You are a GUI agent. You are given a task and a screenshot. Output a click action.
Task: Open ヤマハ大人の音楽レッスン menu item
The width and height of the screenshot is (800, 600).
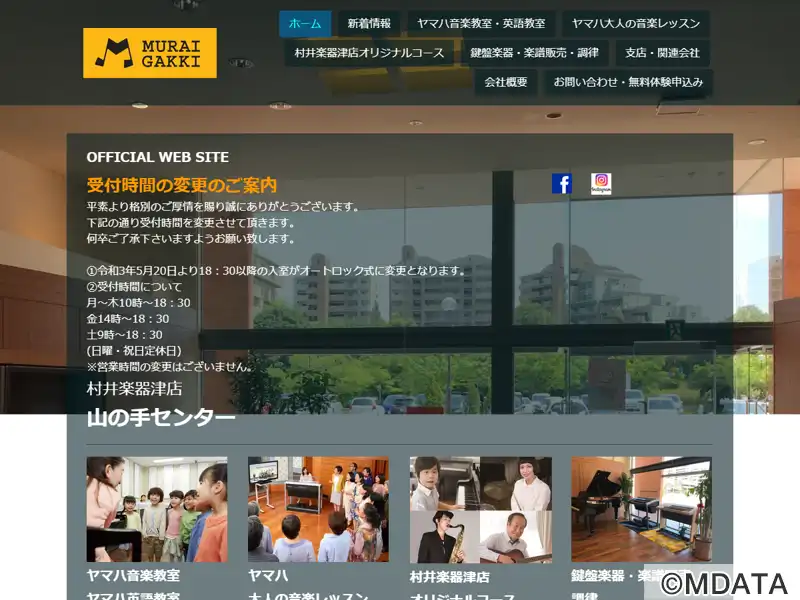[x=636, y=23]
